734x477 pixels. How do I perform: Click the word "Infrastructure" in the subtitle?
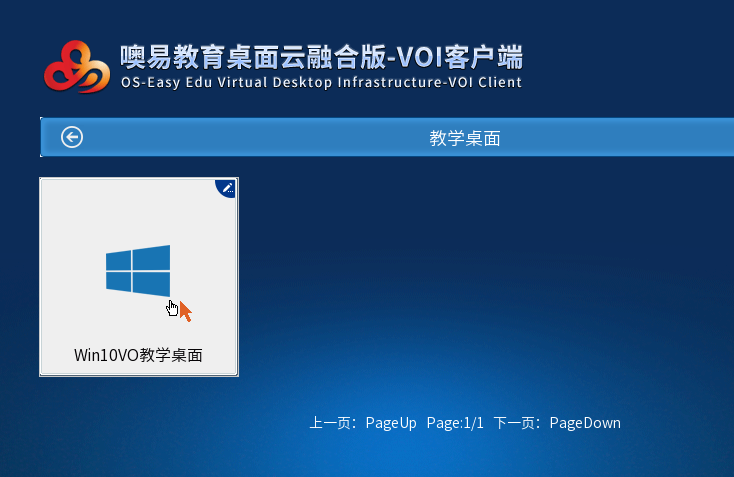[x=383, y=83]
